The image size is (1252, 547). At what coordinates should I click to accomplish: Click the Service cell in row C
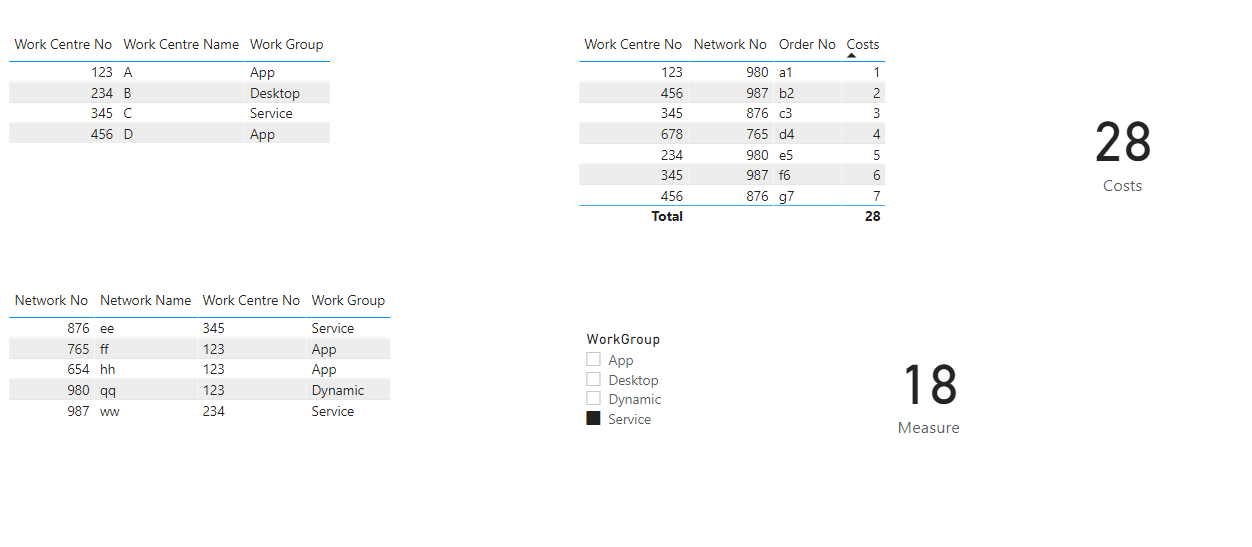click(x=271, y=113)
